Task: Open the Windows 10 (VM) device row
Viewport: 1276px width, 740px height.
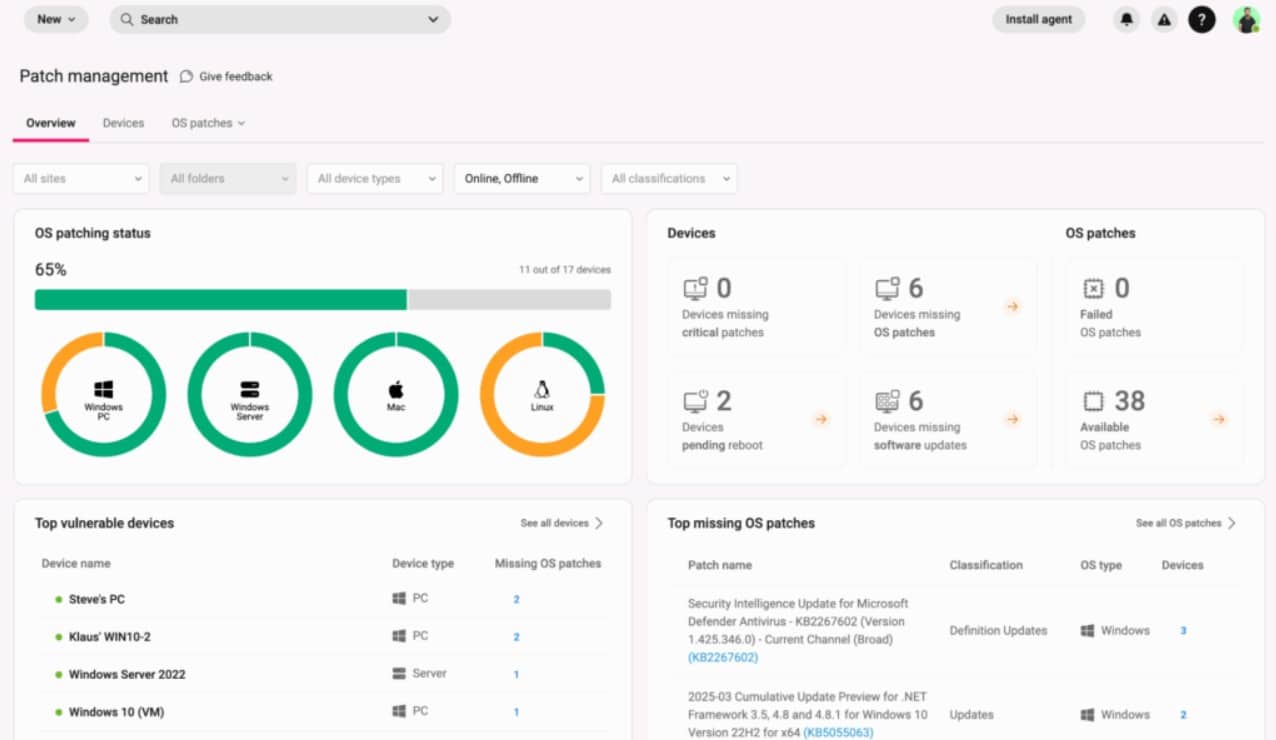Action: point(322,712)
